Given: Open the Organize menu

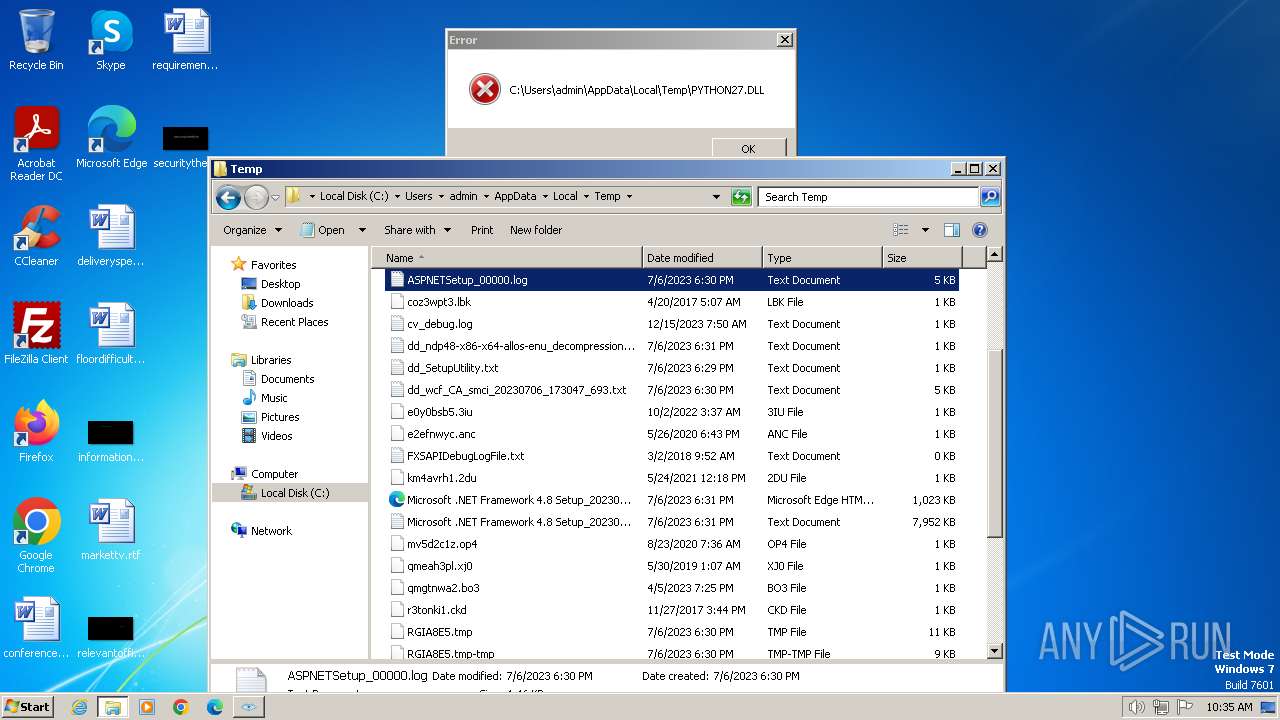Looking at the screenshot, I should click(252, 230).
